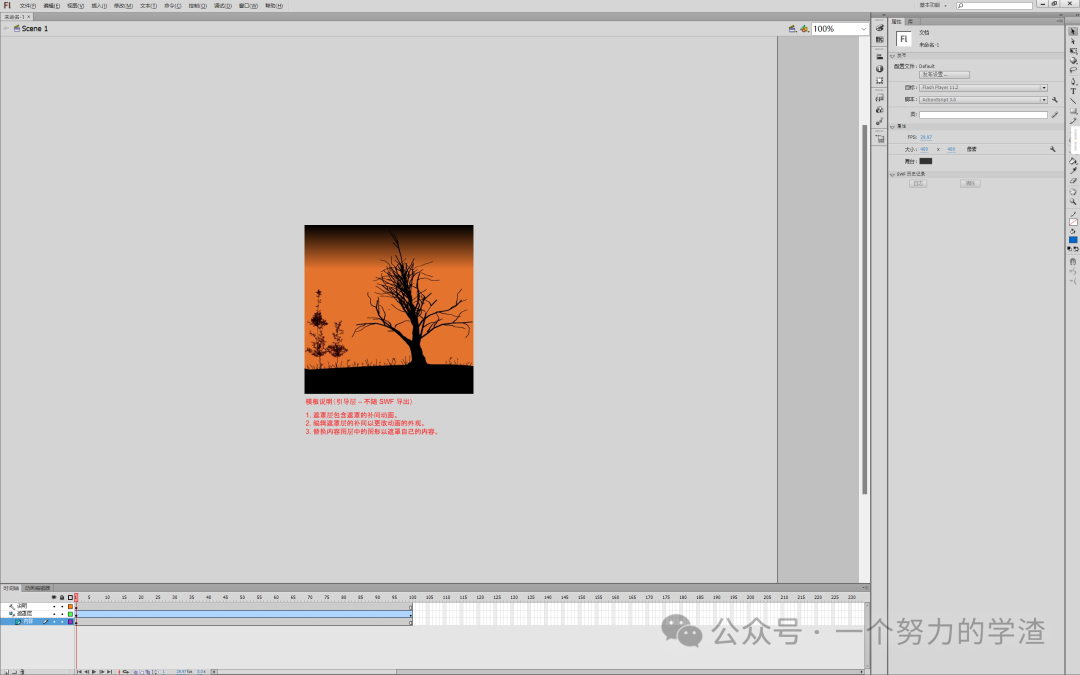Screen dimensions: 1080x675
Task: Select the Zoom magnifier tool
Action: point(1072,201)
